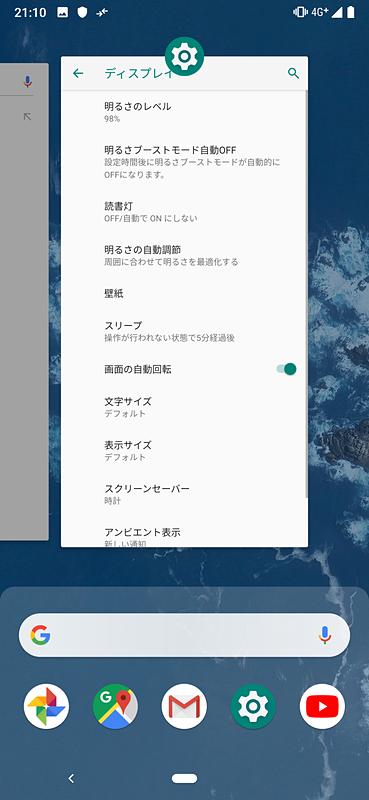Open 壁紙 setting
Image resolution: width=369 pixels, height=800 pixels.
(x=184, y=293)
